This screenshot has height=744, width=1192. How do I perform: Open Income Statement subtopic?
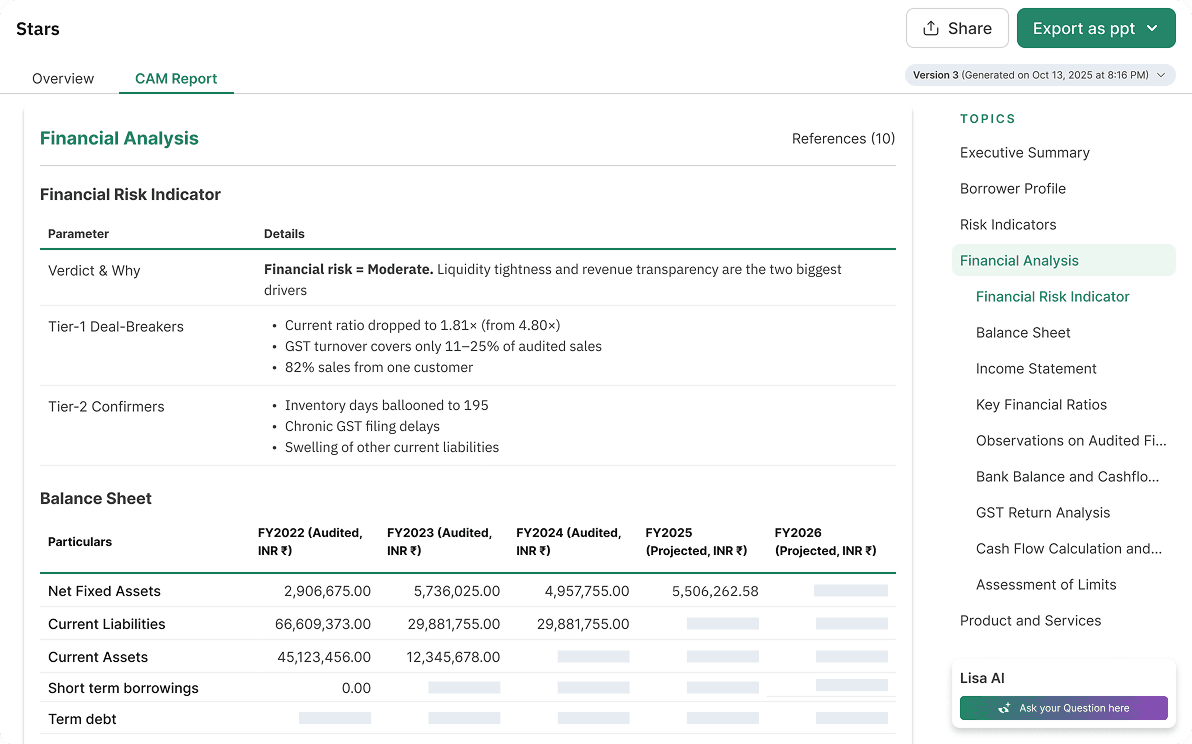1036,369
